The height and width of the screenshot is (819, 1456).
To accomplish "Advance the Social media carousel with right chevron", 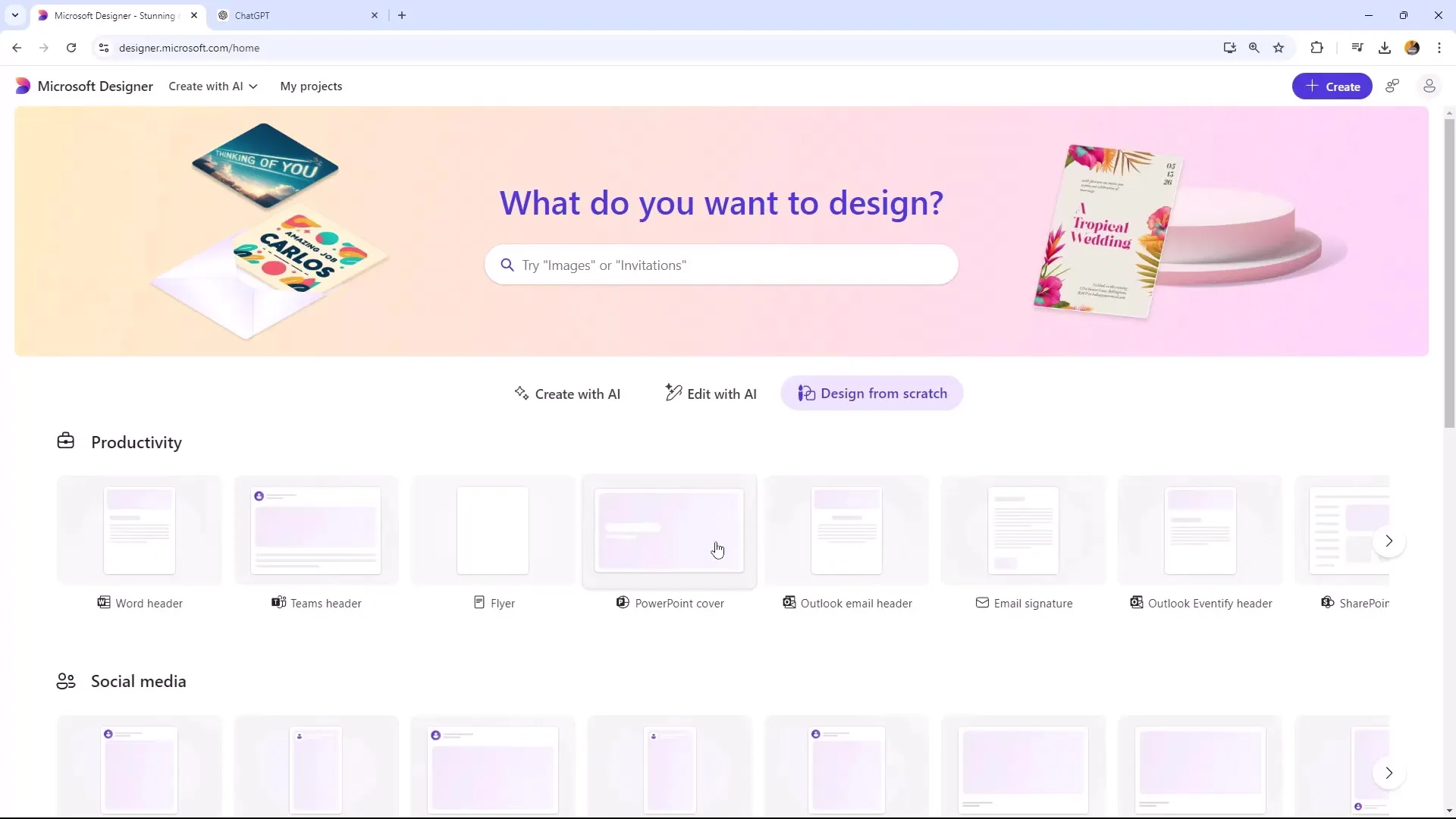I will [x=1389, y=773].
